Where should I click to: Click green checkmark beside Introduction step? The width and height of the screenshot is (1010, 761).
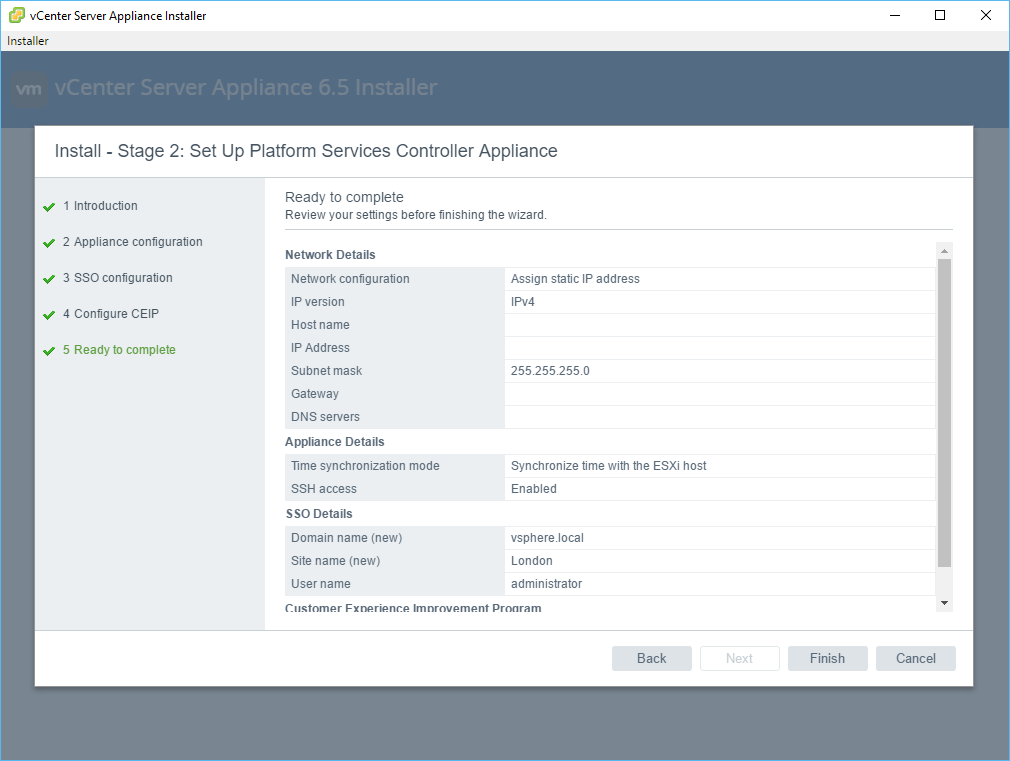[x=49, y=207]
